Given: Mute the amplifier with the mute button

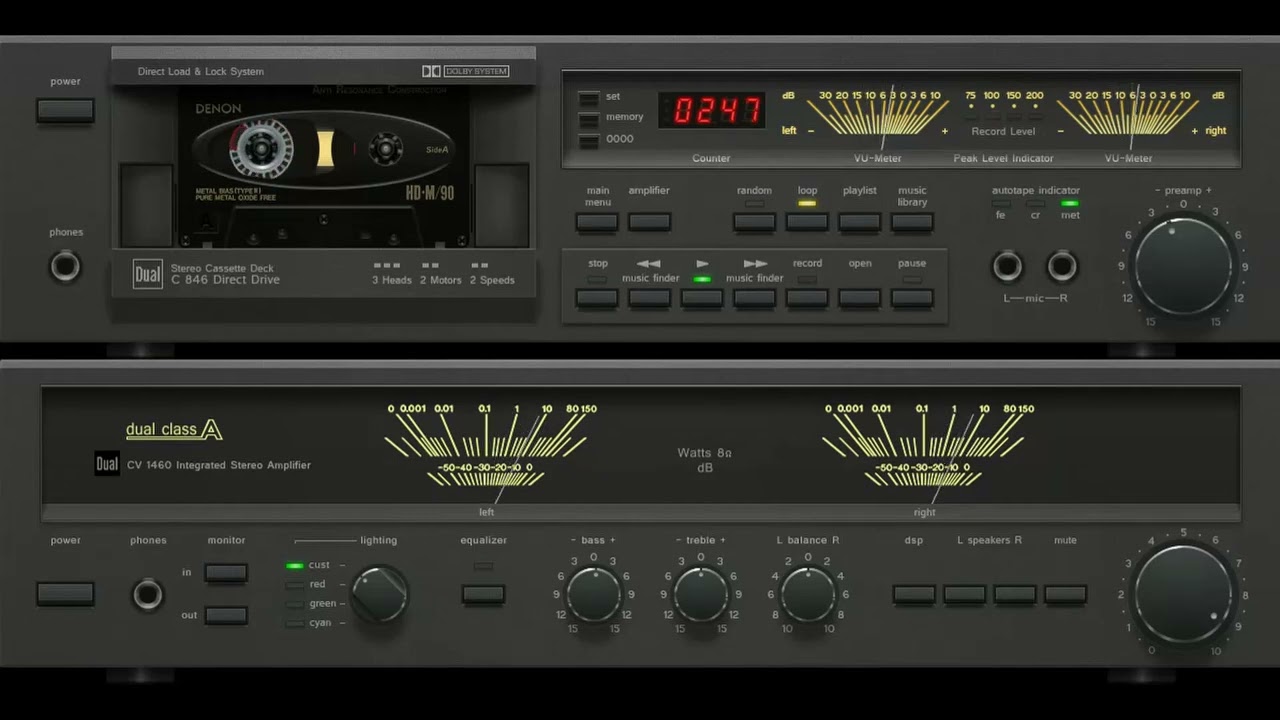Looking at the screenshot, I should (x=1065, y=594).
